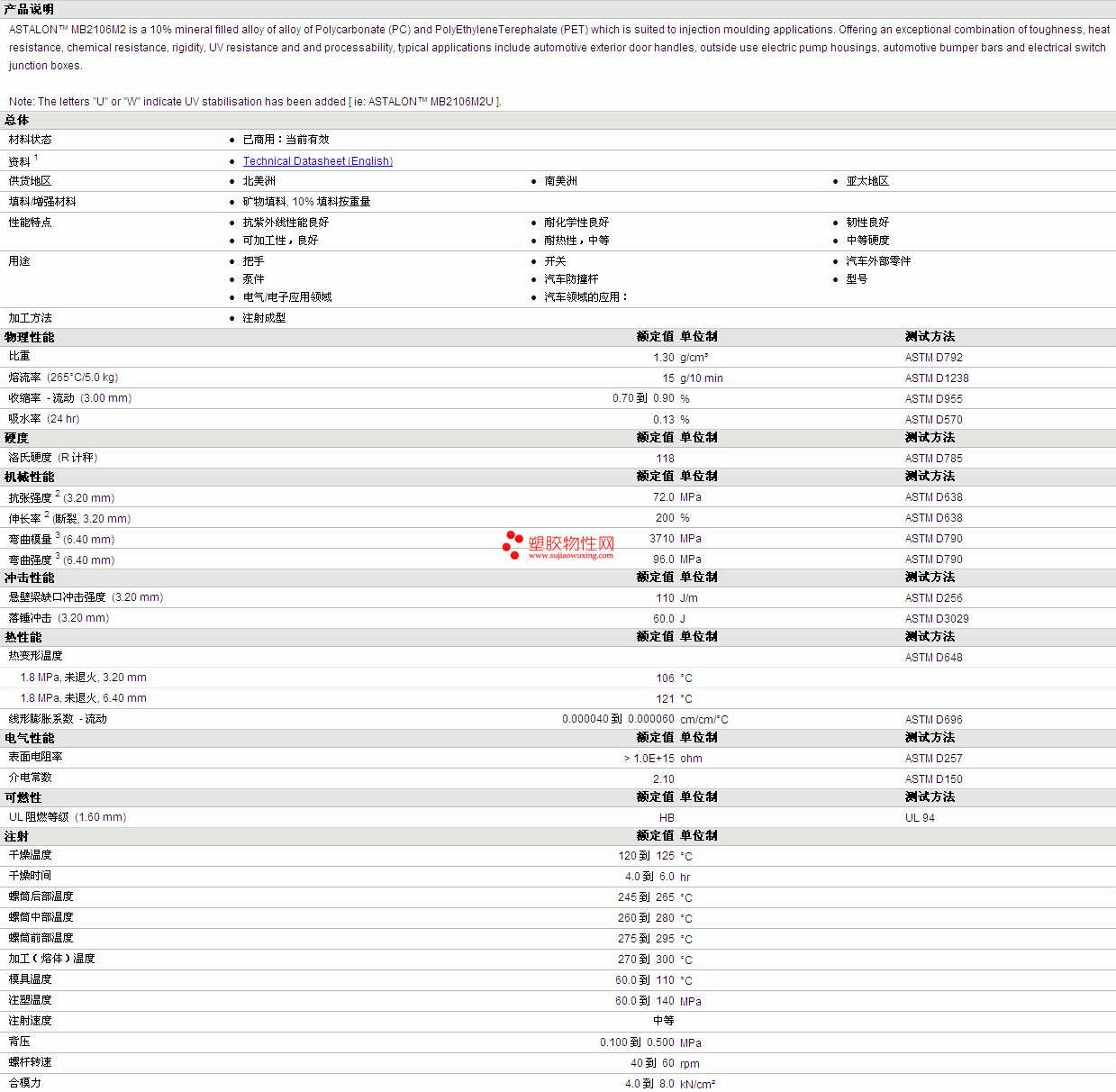Viewport: 1116px width, 1092px height.
Task: Click ASTM D792 test method
Action: click(x=933, y=358)
